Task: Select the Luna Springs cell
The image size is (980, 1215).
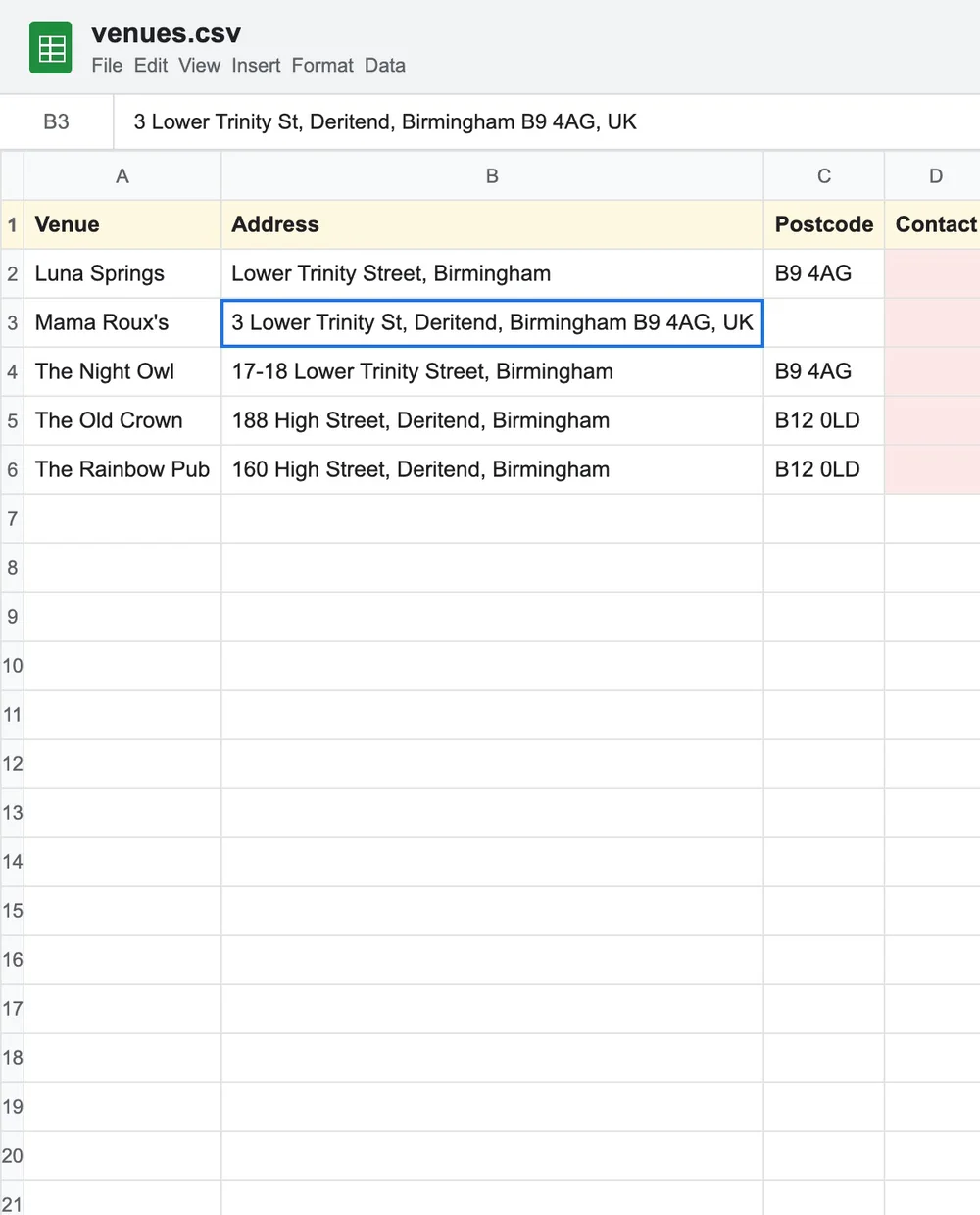Action: point(122,274)
